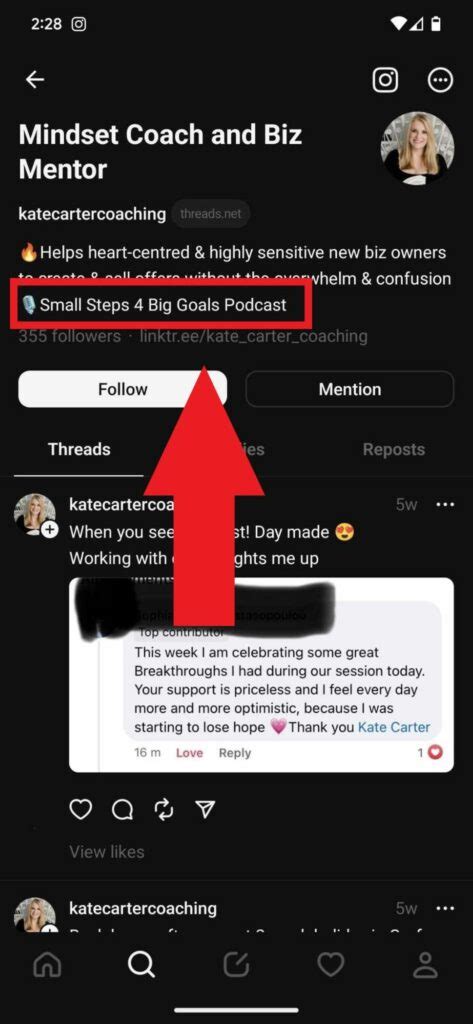Create a new thread via compose icon

(x=236, y=965)
